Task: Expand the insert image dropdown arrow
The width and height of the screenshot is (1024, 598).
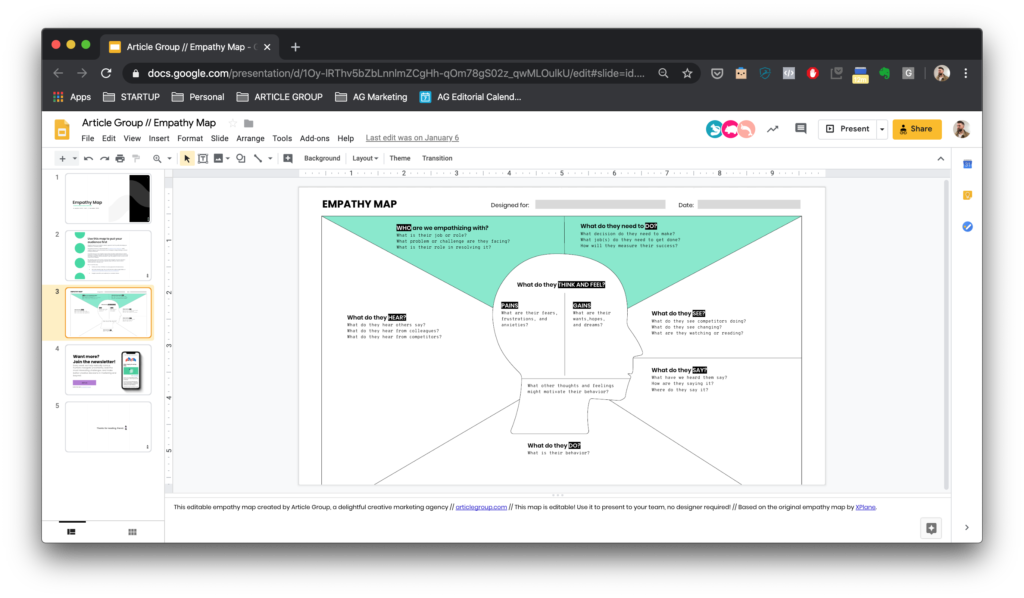Action: coord(227,159)
